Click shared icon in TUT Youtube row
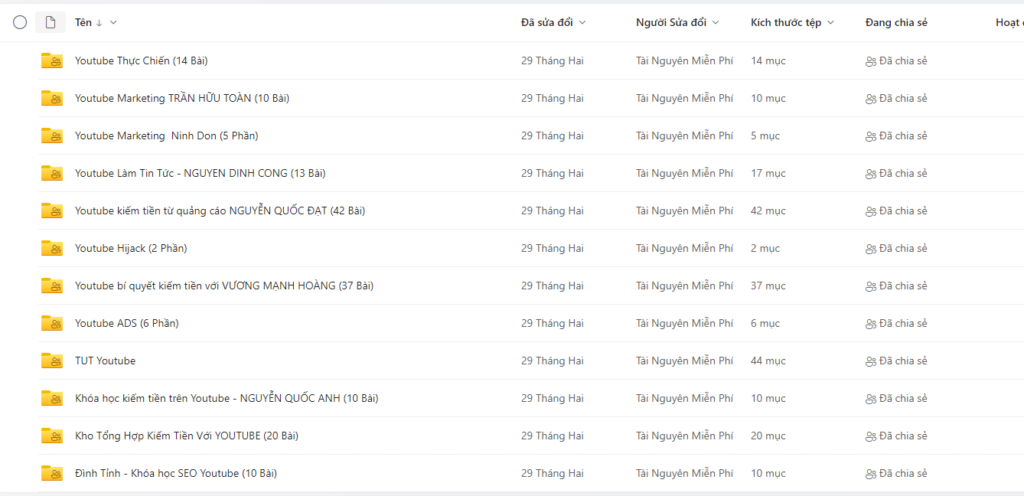 [x=869, y=361]
